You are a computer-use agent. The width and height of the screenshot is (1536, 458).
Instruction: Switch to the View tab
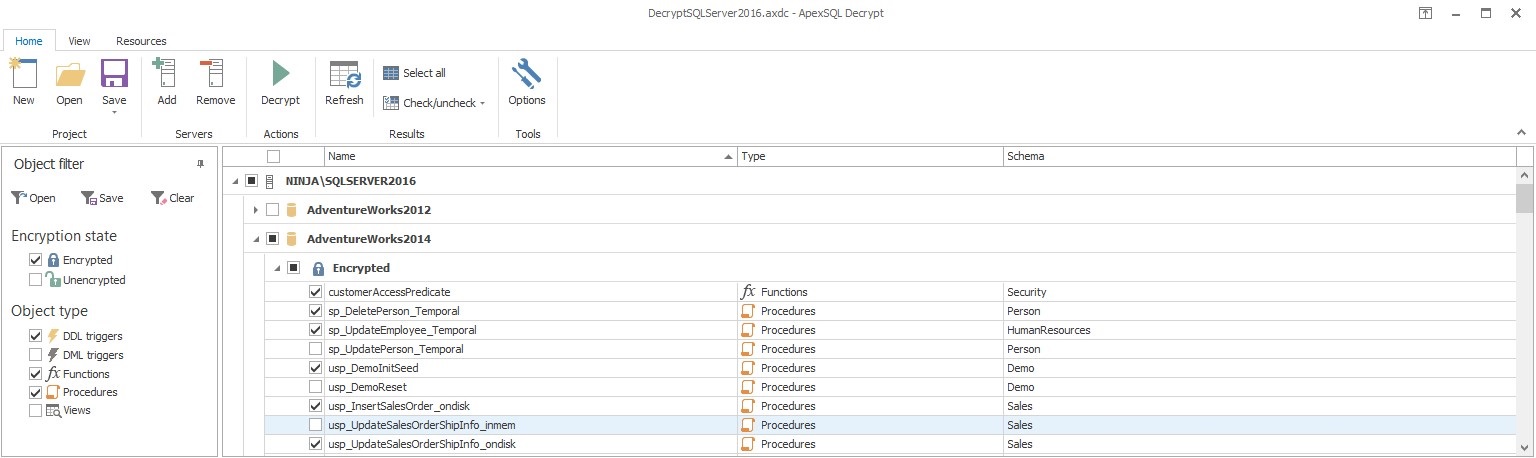coord(79,41)
